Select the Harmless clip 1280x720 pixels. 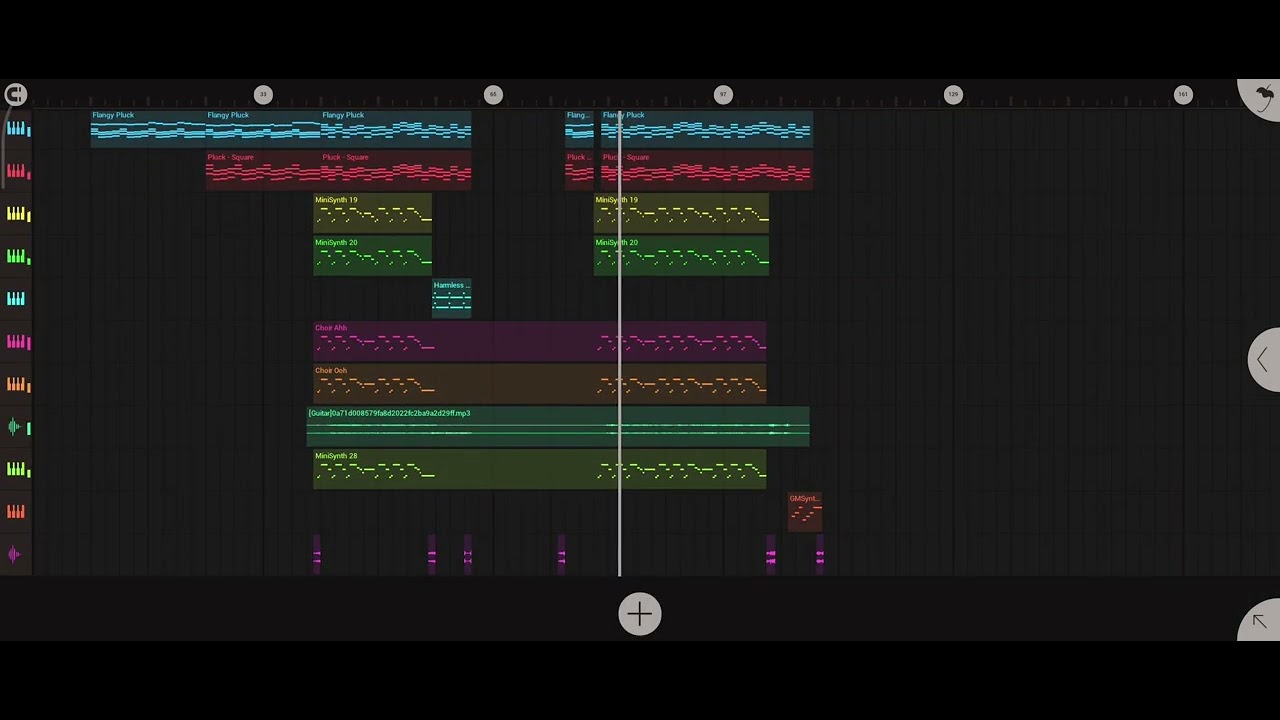pyautogui.click(x=452, y=299)
